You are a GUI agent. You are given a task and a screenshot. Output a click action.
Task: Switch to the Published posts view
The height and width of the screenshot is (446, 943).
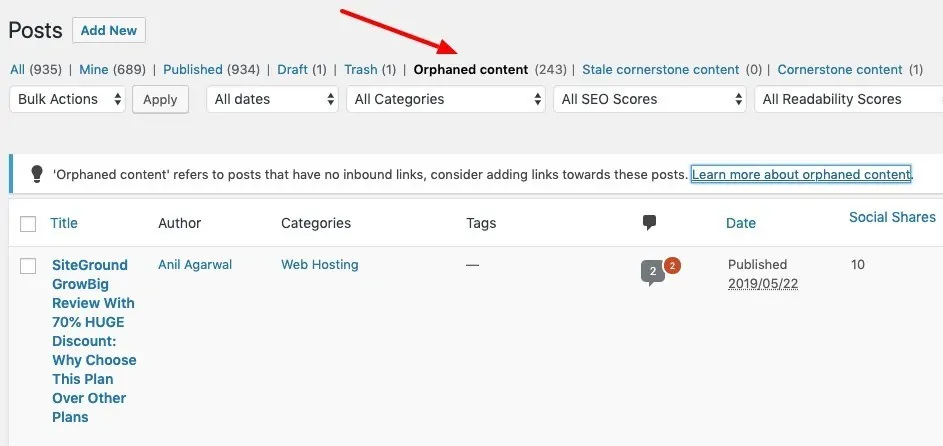[192, 70]
